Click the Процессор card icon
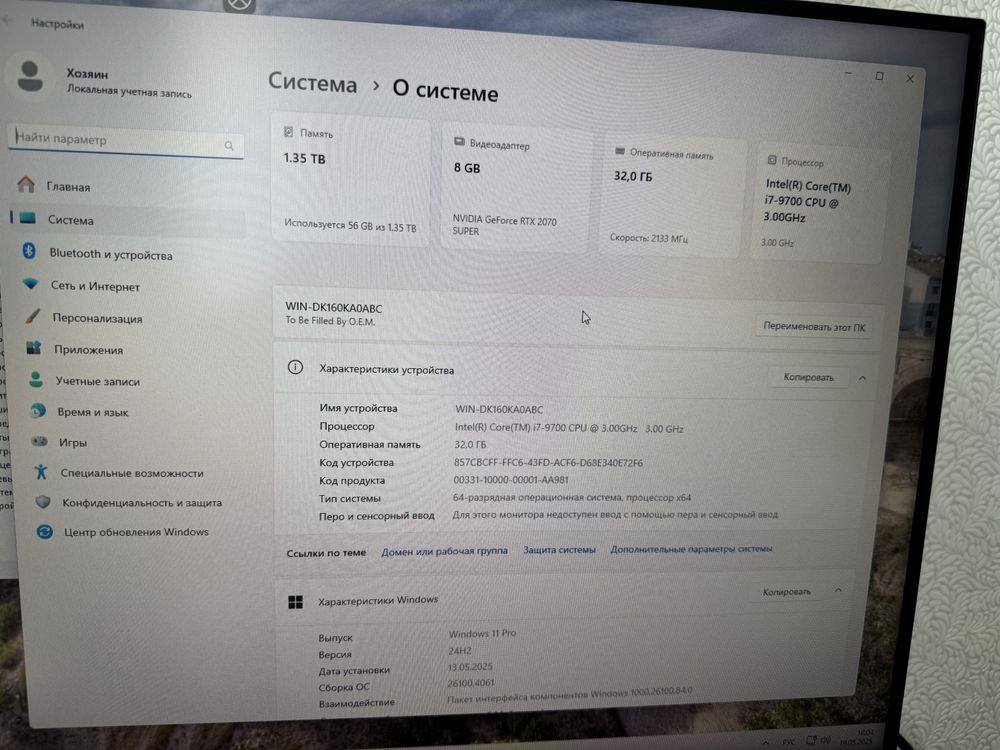 click(x=772, y=160)
